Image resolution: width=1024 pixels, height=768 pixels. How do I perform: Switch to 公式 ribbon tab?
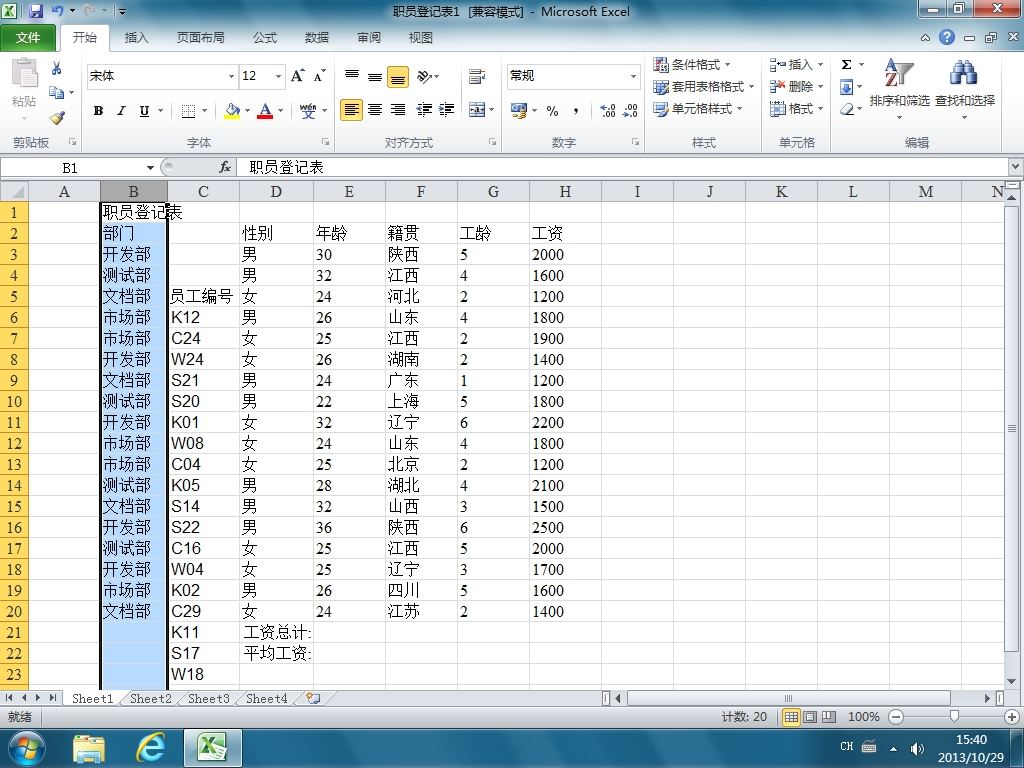(265, 37)
